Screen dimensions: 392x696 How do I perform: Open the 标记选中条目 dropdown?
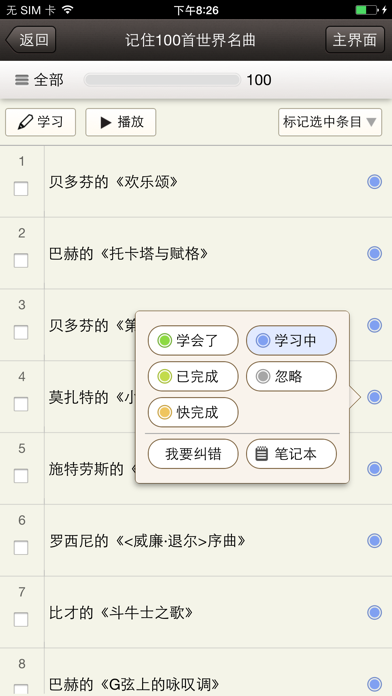point(330,122)
